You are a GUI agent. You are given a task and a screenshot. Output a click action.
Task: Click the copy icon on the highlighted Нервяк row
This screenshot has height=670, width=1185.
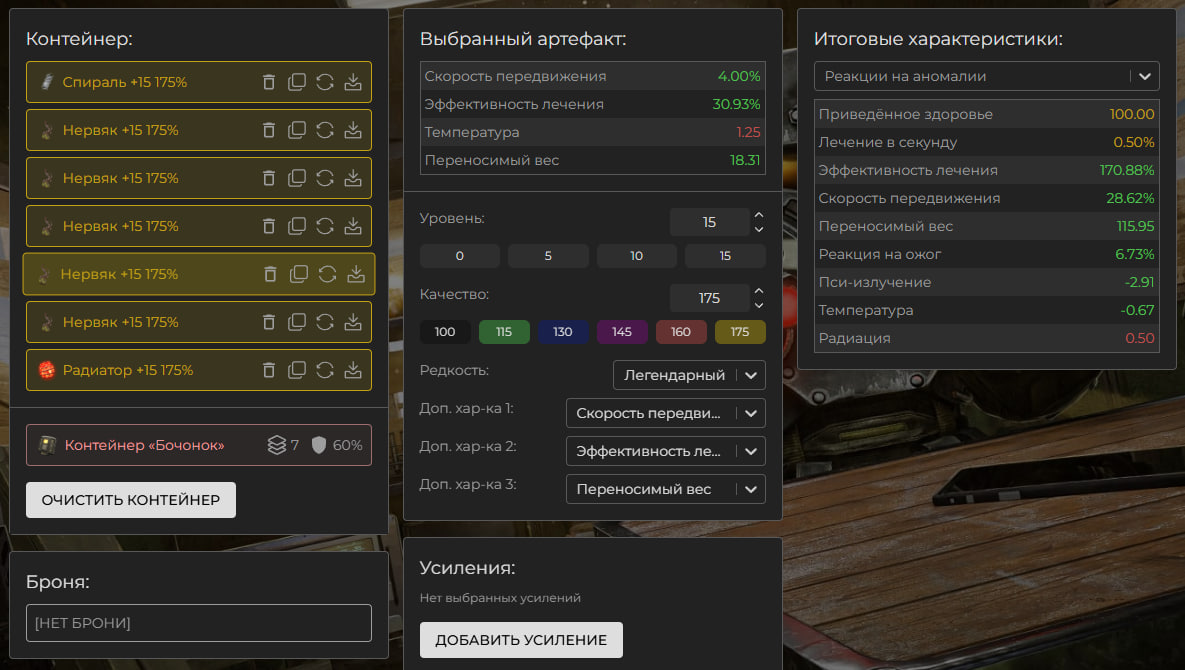[x=299, y=273]
